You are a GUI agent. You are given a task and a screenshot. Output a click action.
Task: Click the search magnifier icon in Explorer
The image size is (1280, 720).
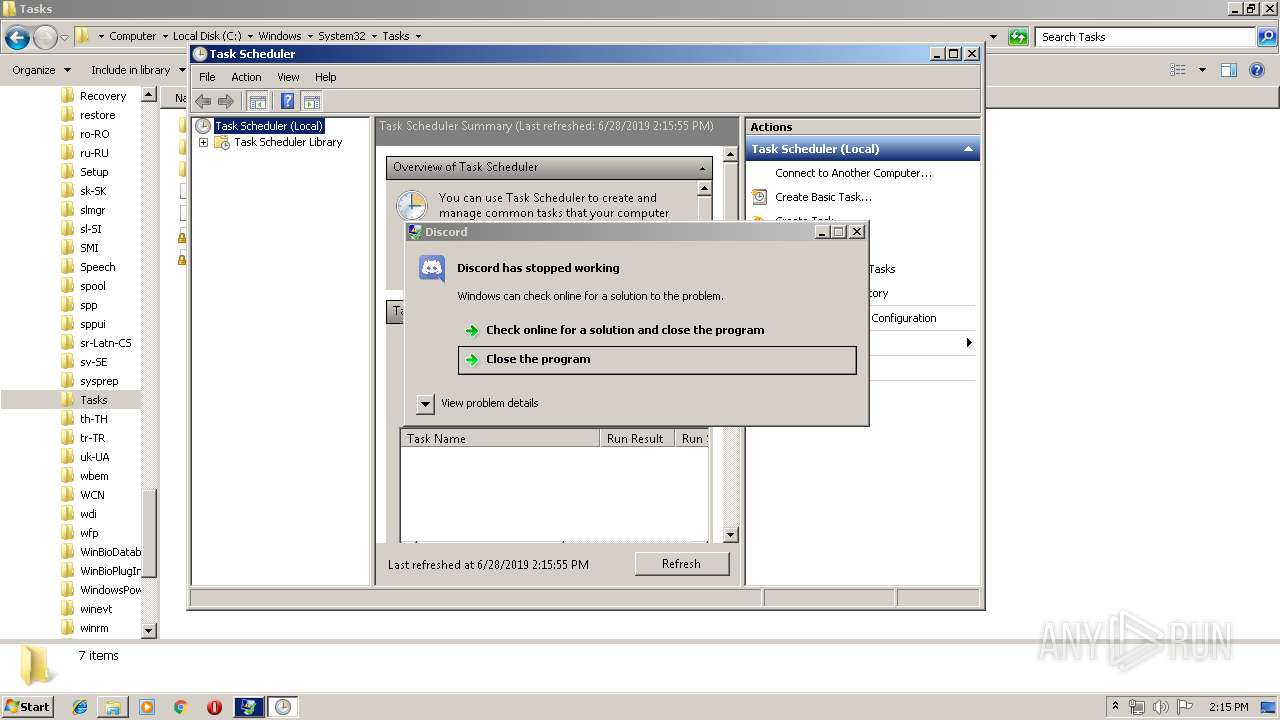pos(1267,37)
